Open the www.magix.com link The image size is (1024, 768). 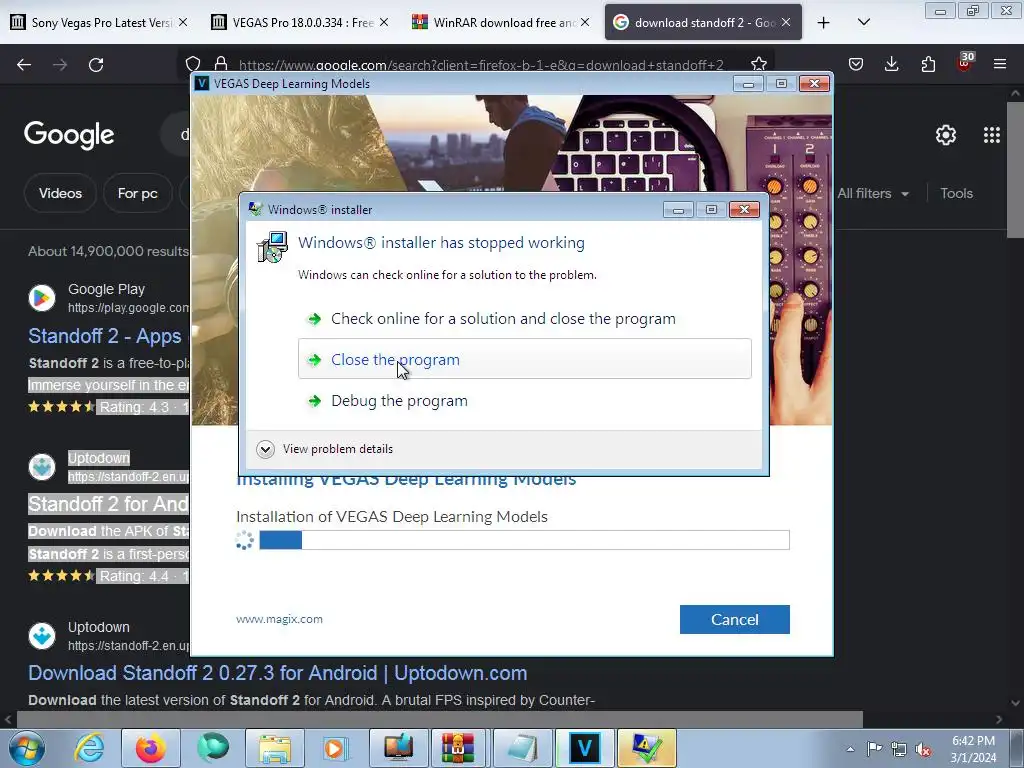pos(280,619)
